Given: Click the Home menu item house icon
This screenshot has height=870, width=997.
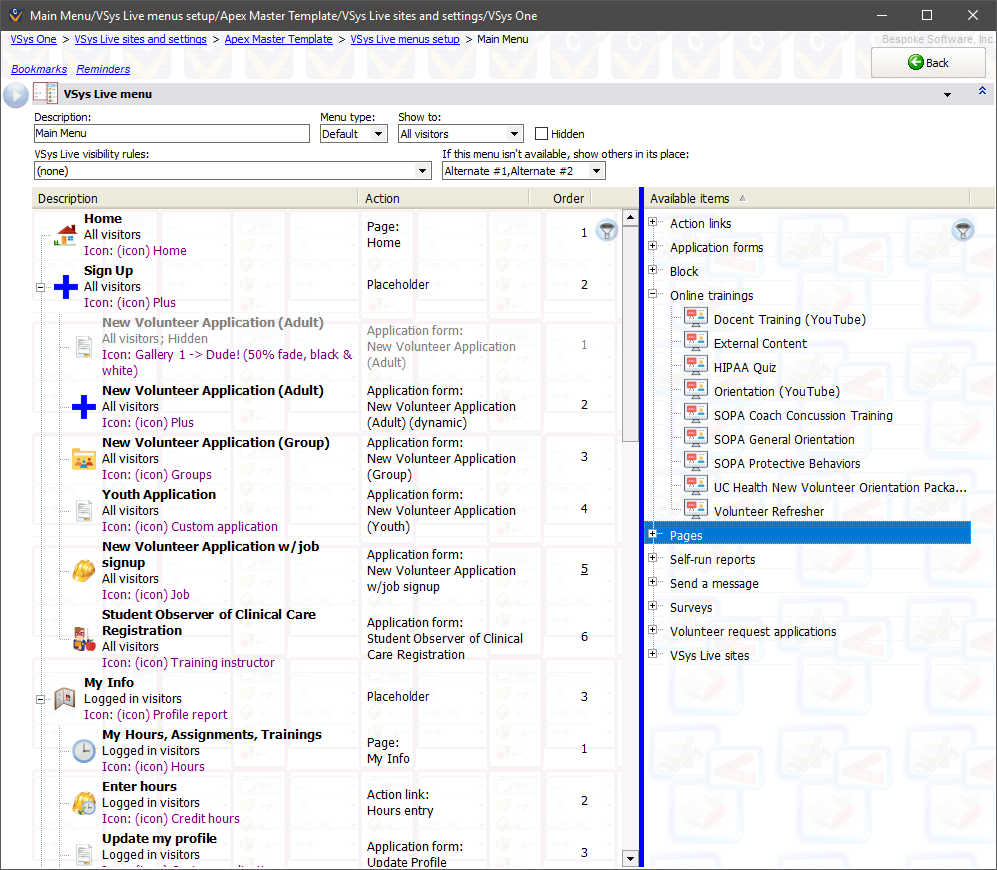Looking at the screenshot, I should pyautogui.click(x=66, y=235).
